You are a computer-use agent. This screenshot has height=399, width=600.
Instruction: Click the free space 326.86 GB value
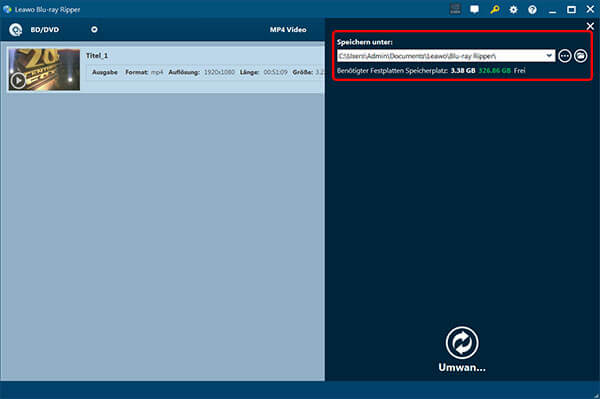coord(494,70)
